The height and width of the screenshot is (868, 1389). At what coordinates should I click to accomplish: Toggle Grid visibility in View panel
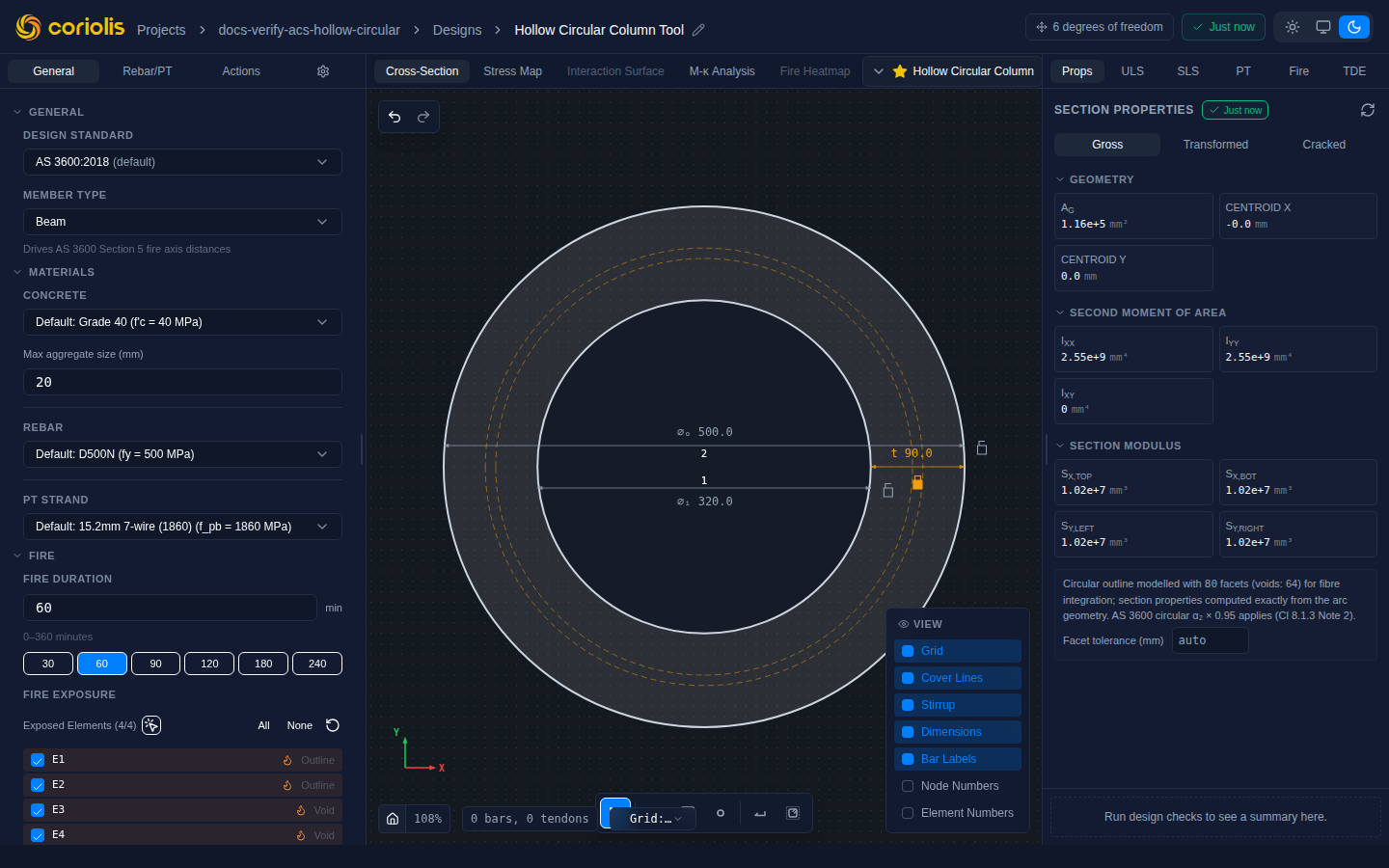point(958,651)
